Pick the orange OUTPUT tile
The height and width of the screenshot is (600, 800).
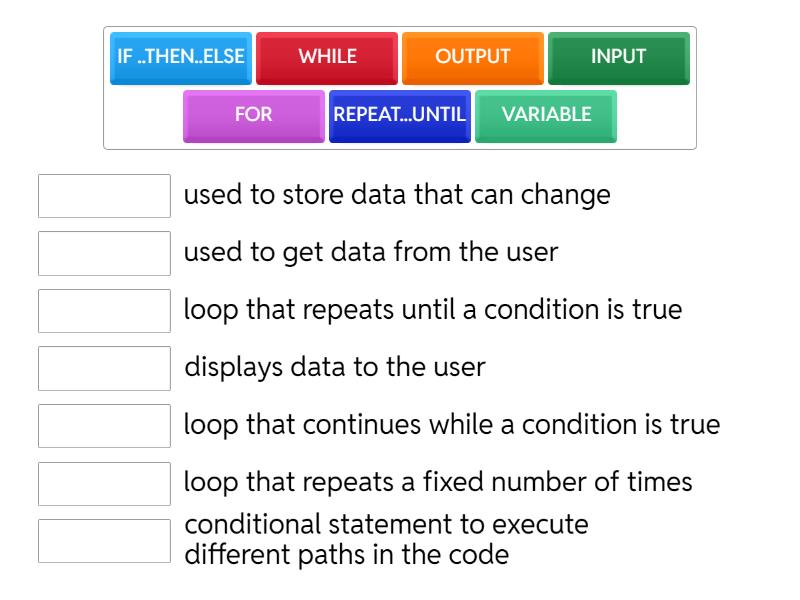coord(473,57)
